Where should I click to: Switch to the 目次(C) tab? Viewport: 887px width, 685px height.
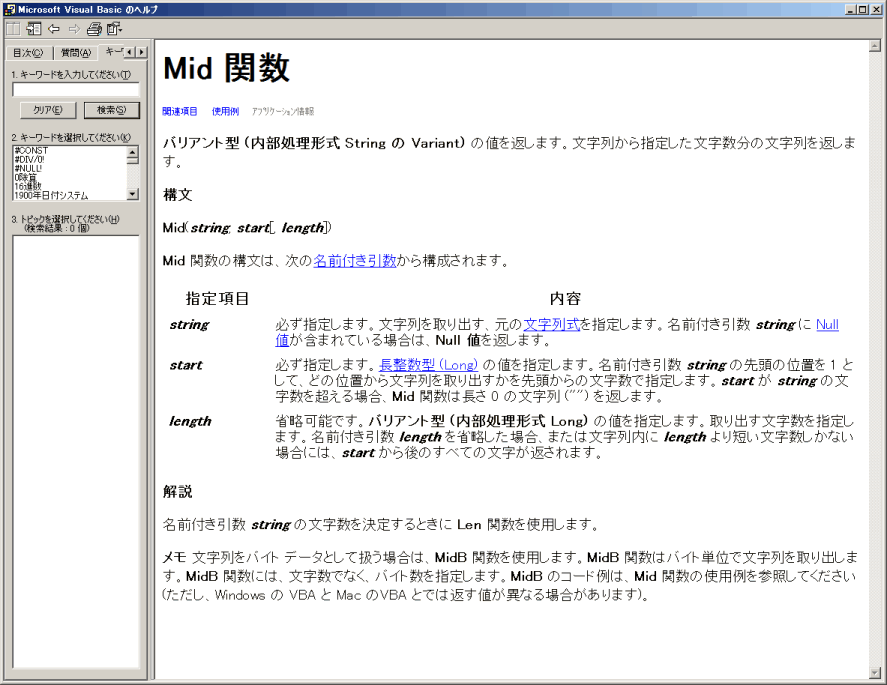pos(27,52)
